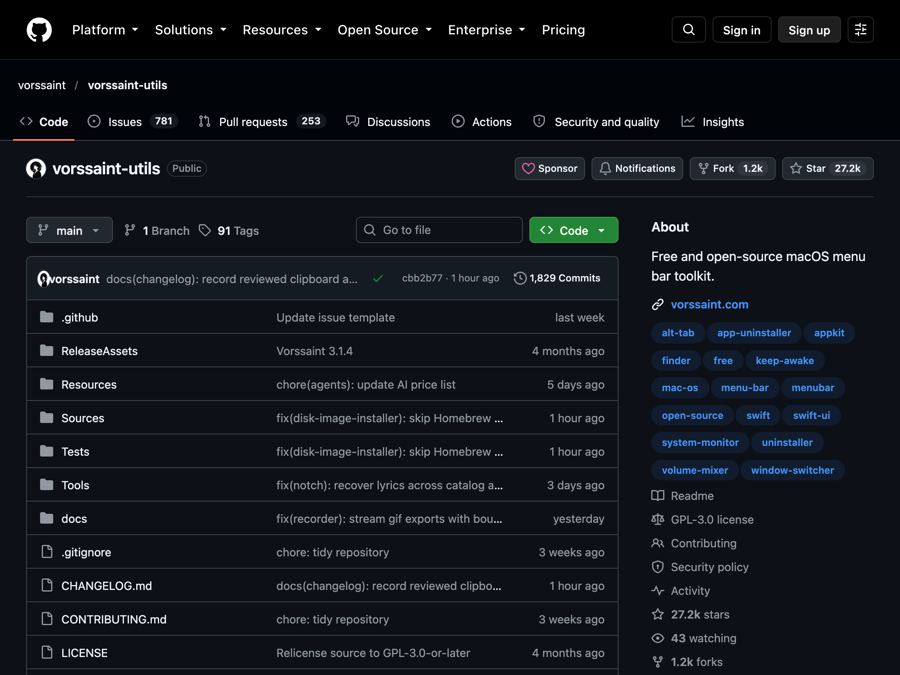The width and height of the screenshot is (900, 675).
Task: Switch to the Pull requests tab
Action: click(262, 122)
